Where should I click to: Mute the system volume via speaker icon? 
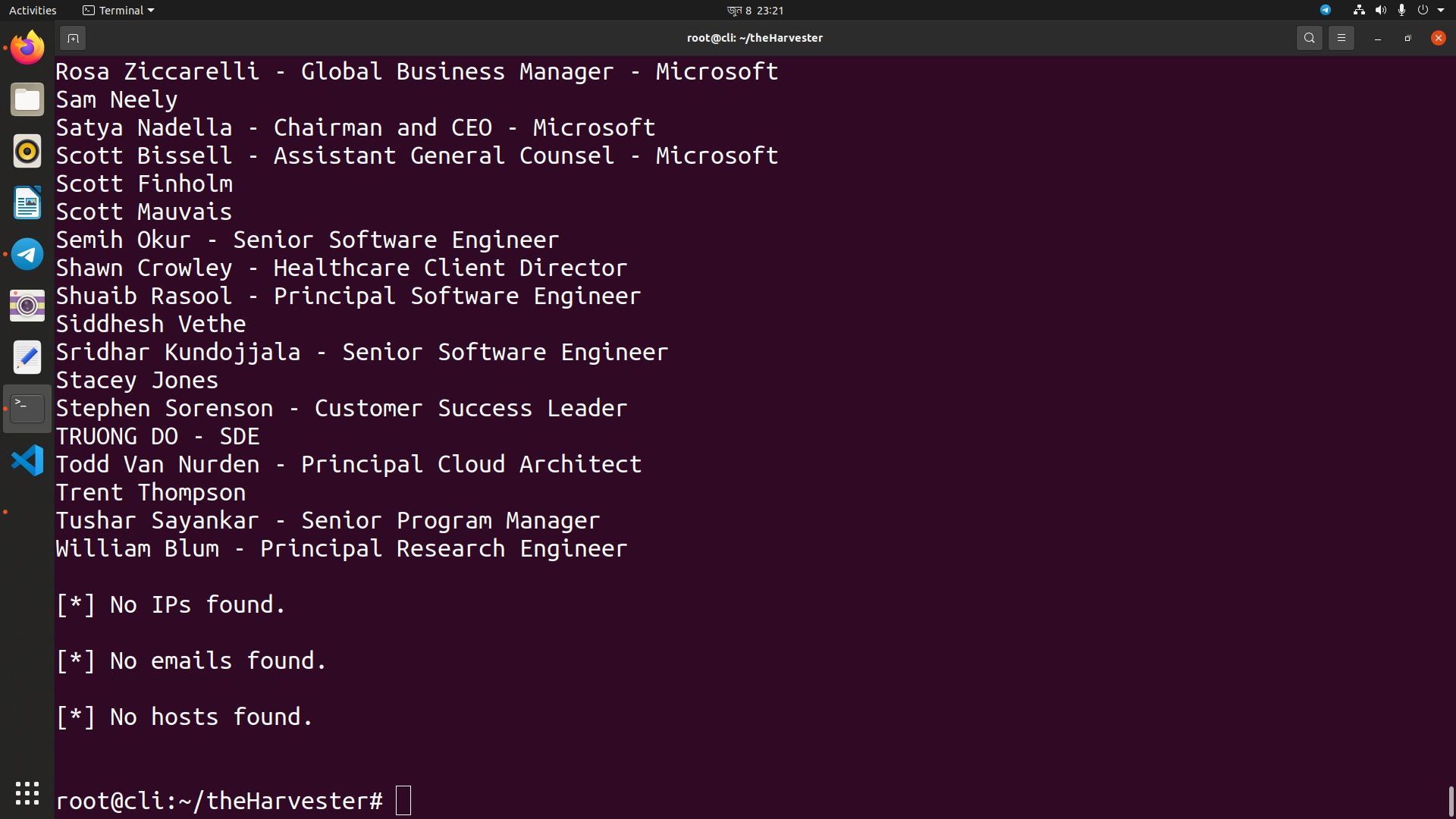click(1379, 10)
